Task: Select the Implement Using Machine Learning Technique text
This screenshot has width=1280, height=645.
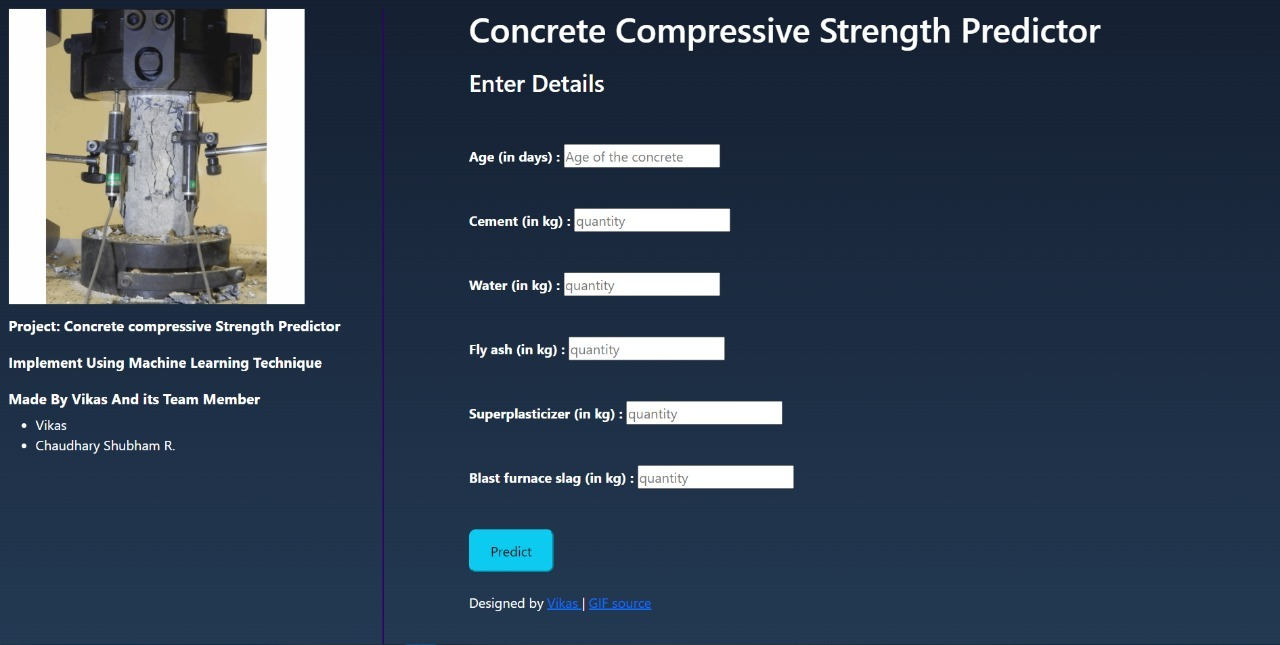Action: click(165, 363)
